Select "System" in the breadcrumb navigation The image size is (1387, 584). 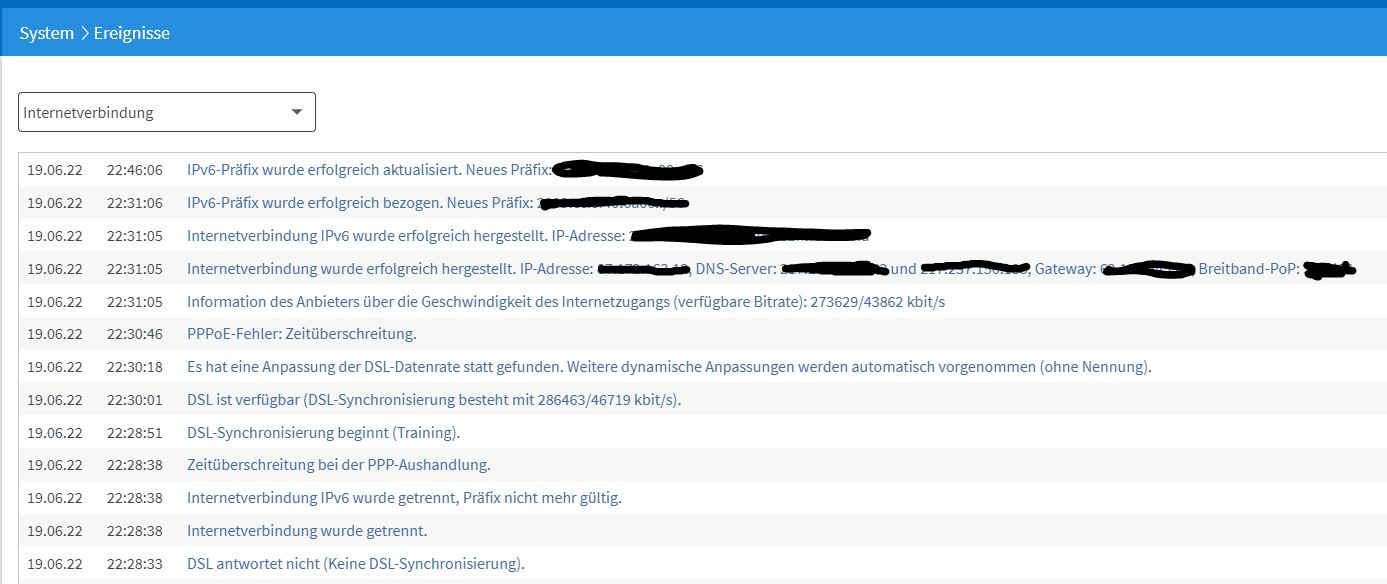tap(46, 33)
